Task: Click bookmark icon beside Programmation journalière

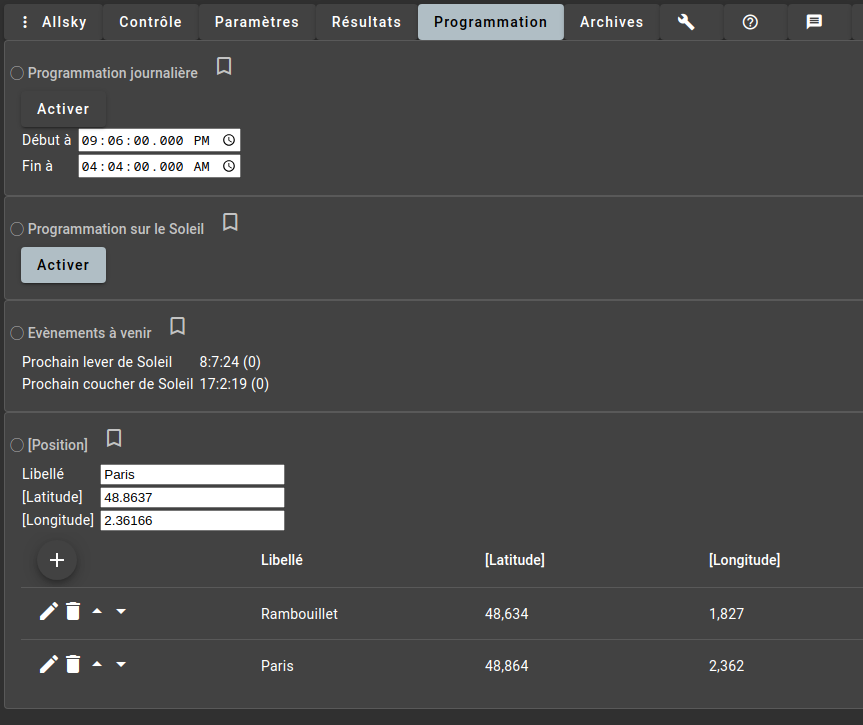Action: [224, 66]
